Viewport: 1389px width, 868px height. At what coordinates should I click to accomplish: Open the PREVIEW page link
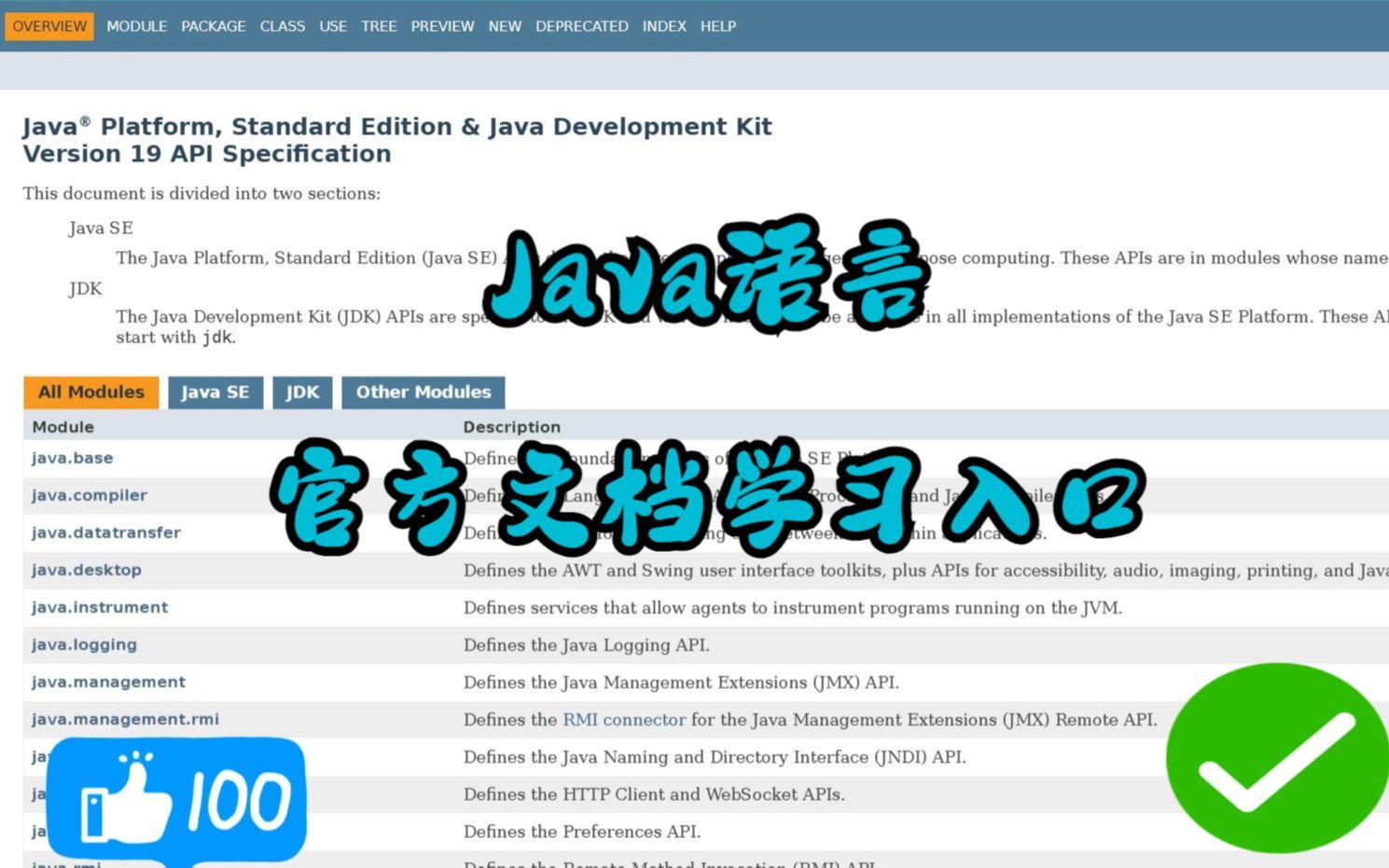442,26
